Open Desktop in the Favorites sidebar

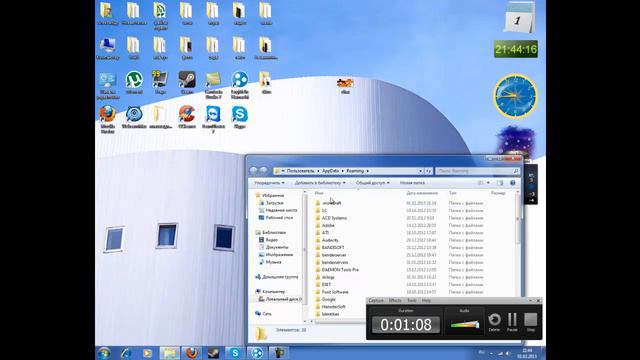coord(279,218)
